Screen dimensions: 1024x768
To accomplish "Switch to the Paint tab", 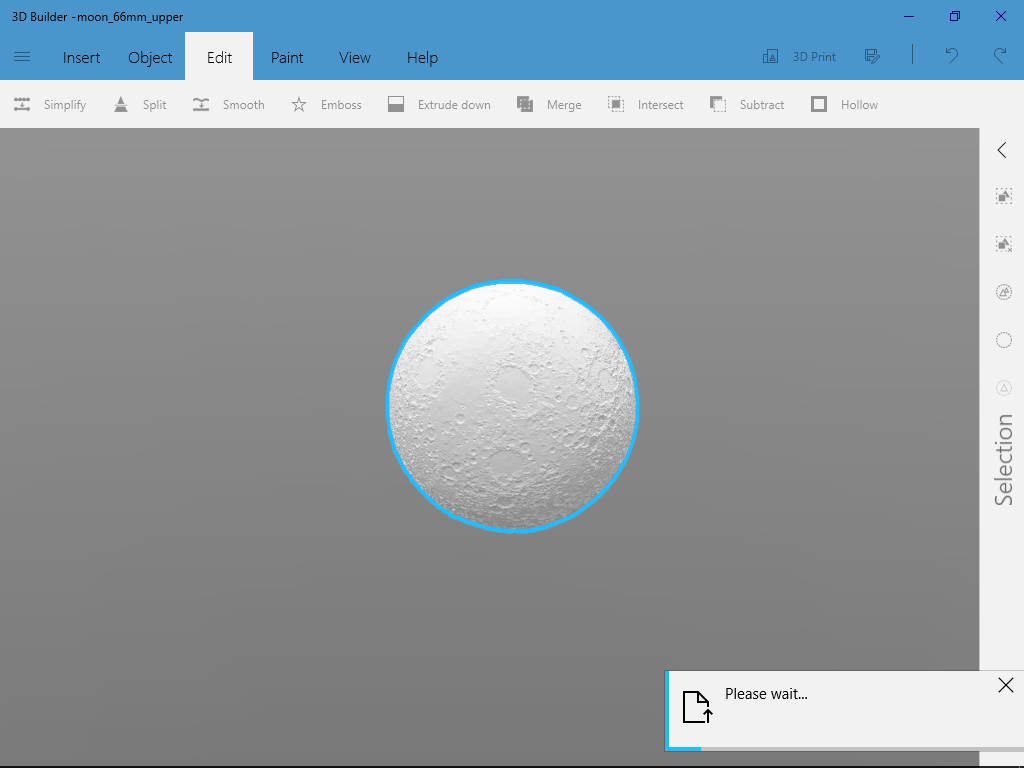I will coord(287,57).
